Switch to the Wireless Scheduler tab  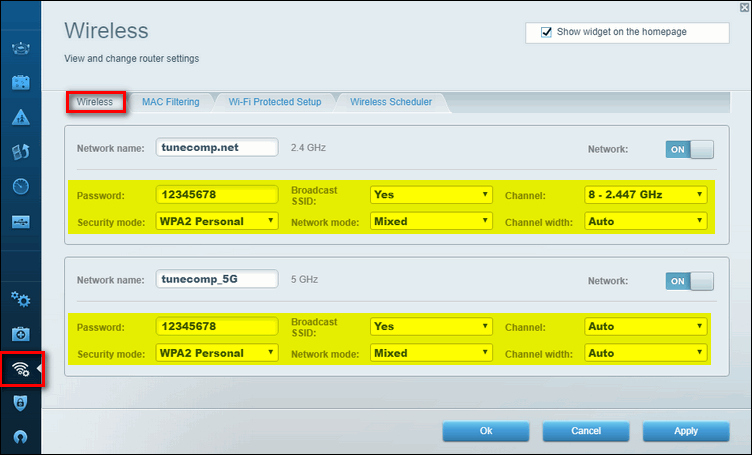(391, 102)
